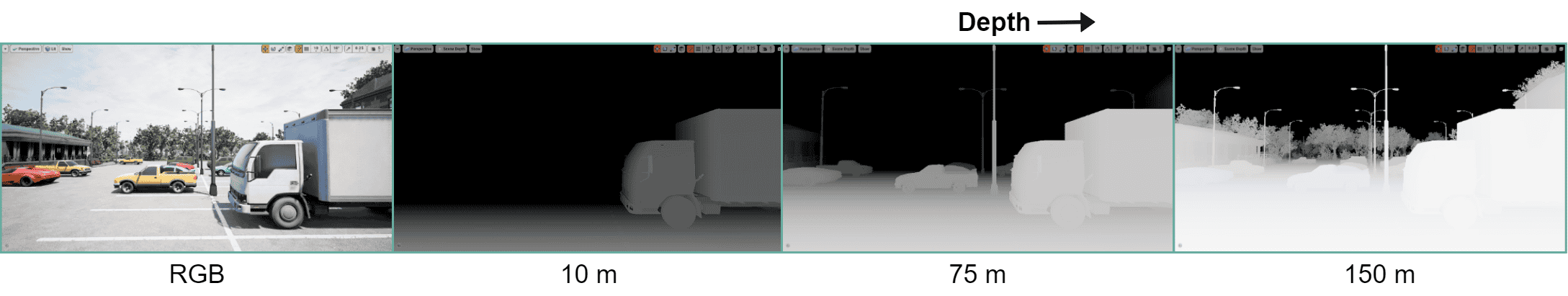
Task: Select the scale tool in the 10 m viewport
Action: 673,49
